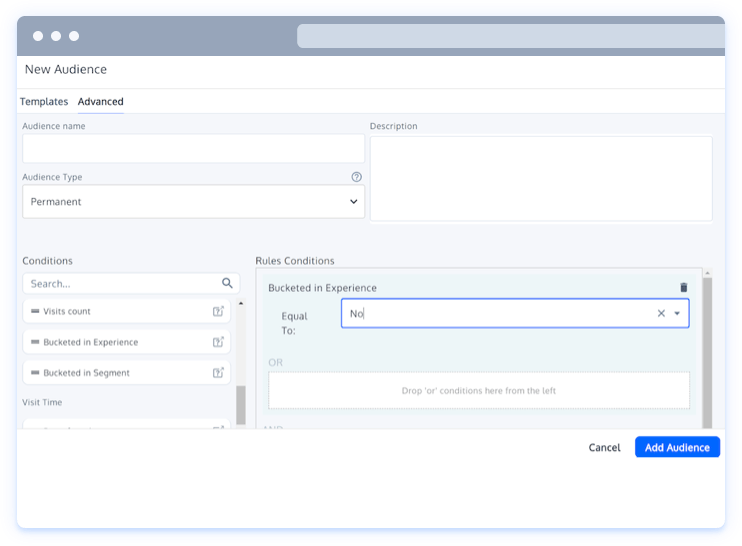Focus the Audience name input field

[x=193, y=149]
